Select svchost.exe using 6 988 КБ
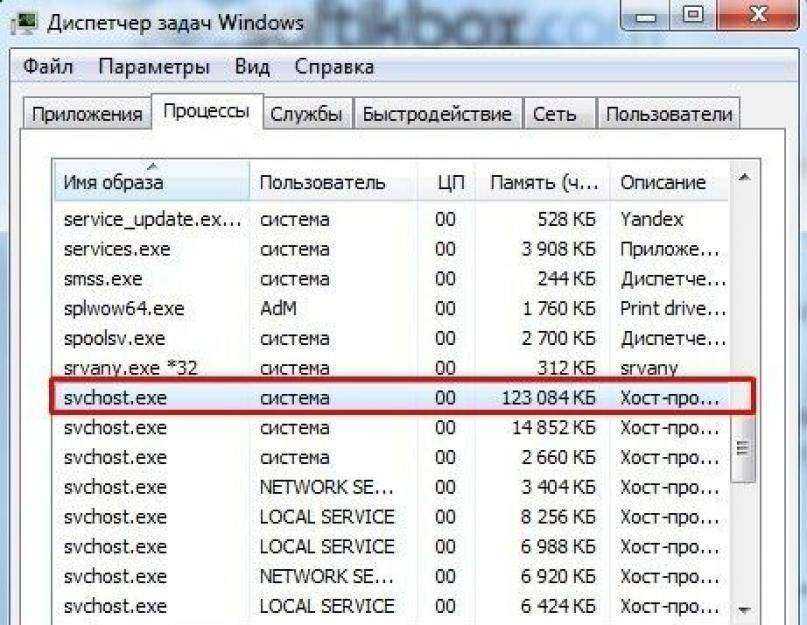 coord(391,547)
